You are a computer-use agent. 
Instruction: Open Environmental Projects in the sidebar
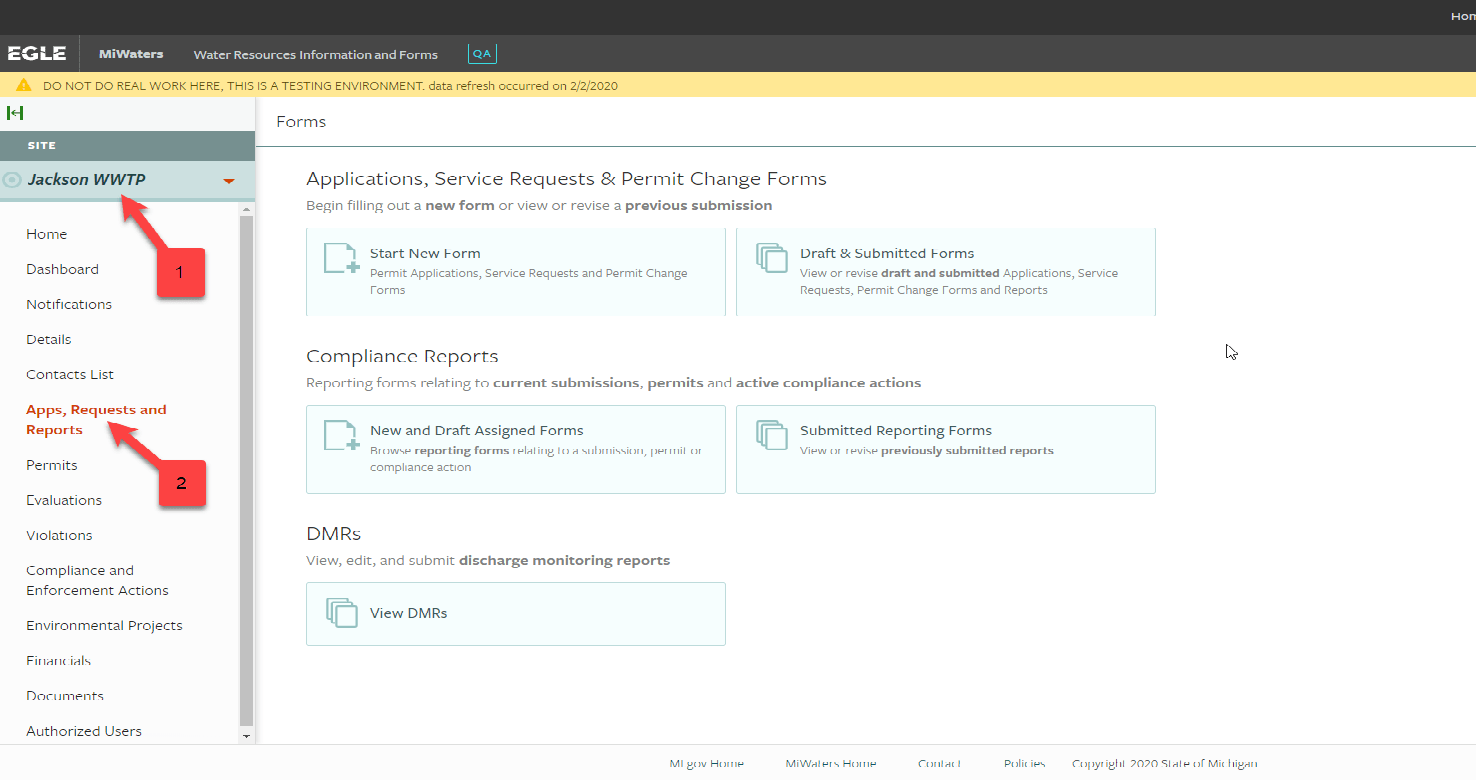104,625
